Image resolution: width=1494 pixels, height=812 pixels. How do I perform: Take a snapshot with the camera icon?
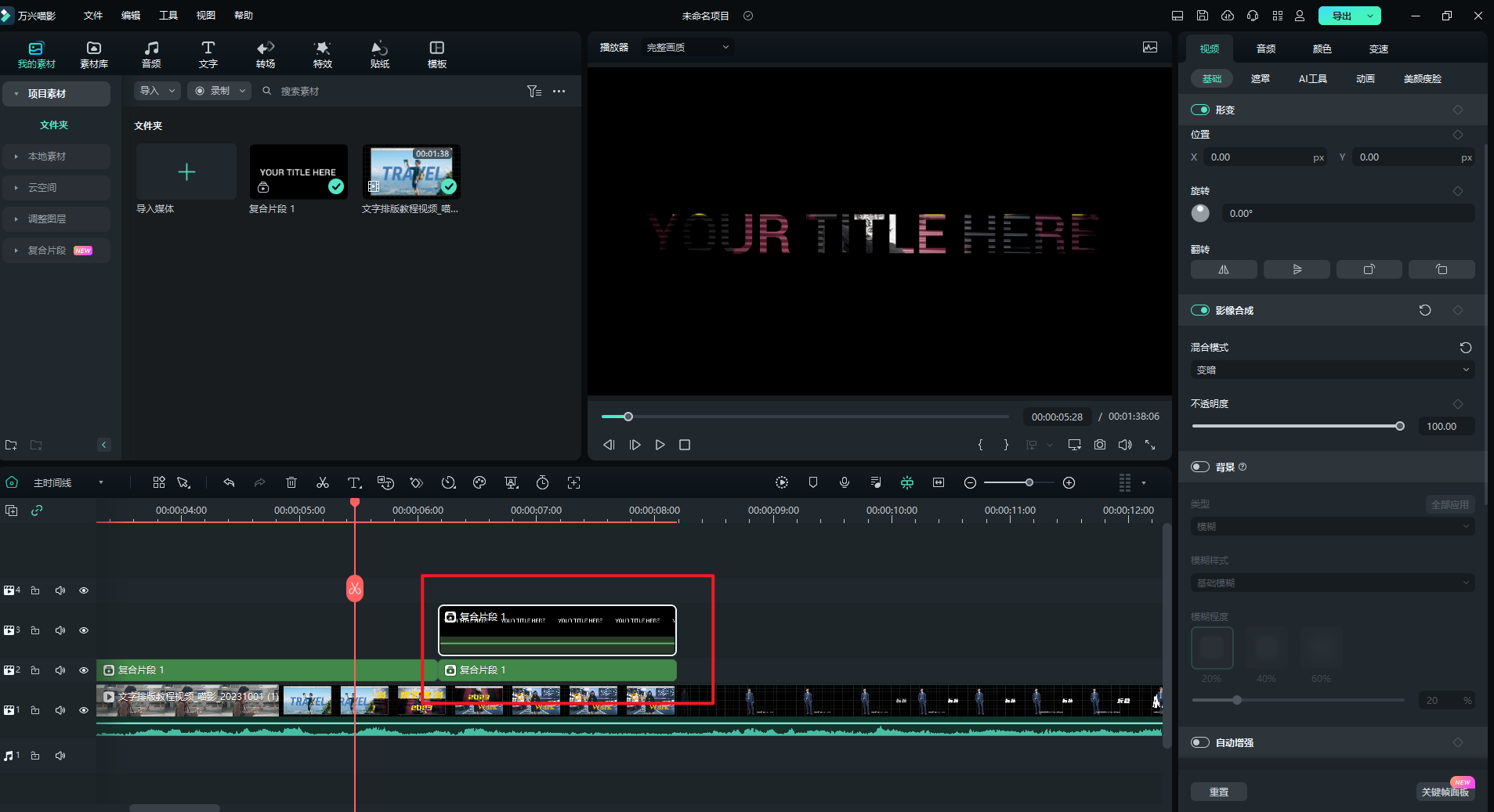pyautogui.click(x=1100, y=445)
